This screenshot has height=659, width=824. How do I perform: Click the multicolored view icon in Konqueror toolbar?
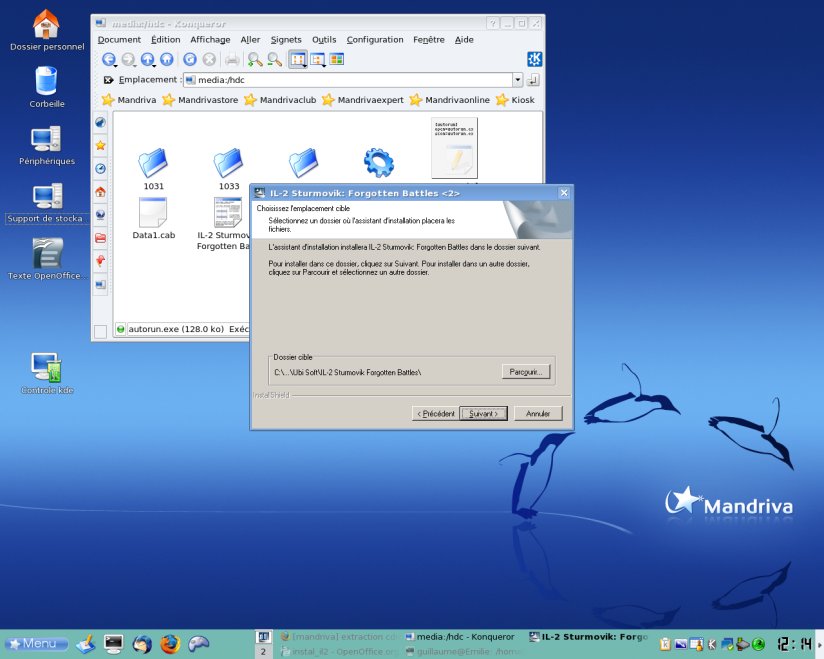click(337, 59)
